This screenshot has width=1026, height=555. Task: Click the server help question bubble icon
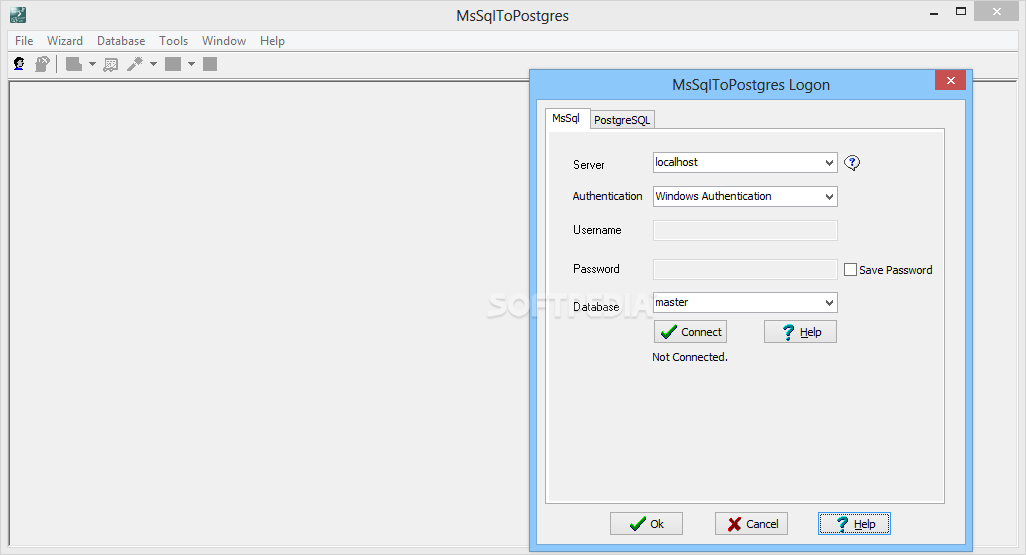coord(852,162)
